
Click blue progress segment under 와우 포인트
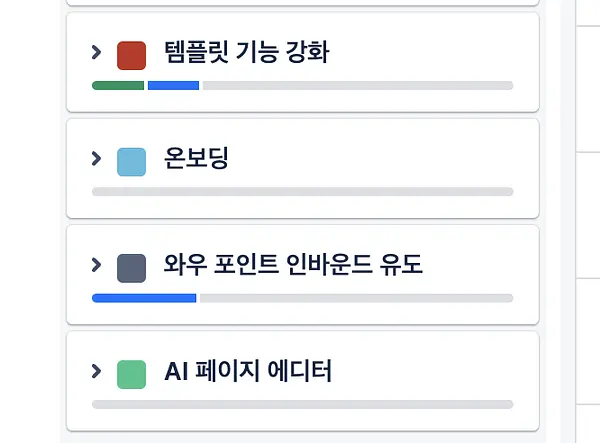(144, 298)
